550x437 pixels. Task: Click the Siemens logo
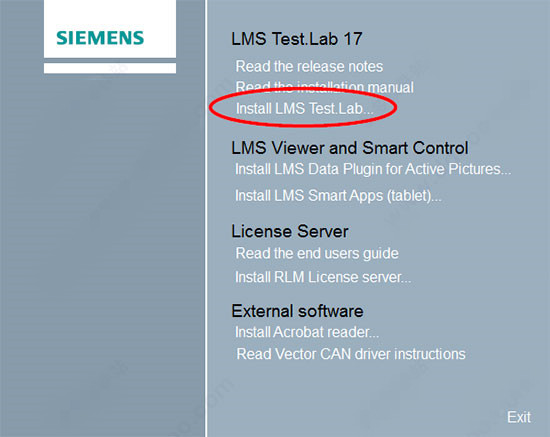pos(100,38)
